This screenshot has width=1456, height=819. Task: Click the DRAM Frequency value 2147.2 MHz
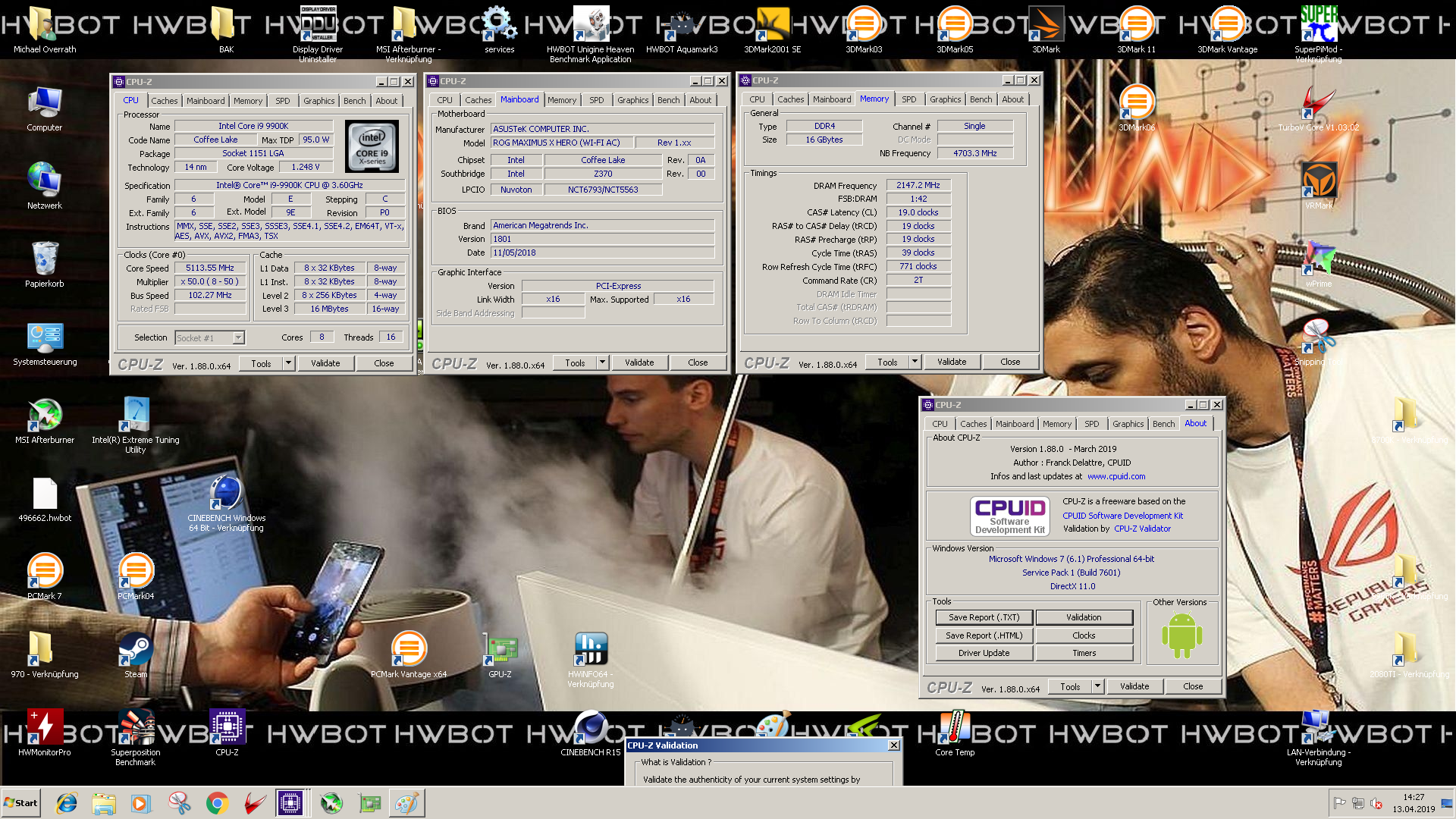(x=918, y=185)
